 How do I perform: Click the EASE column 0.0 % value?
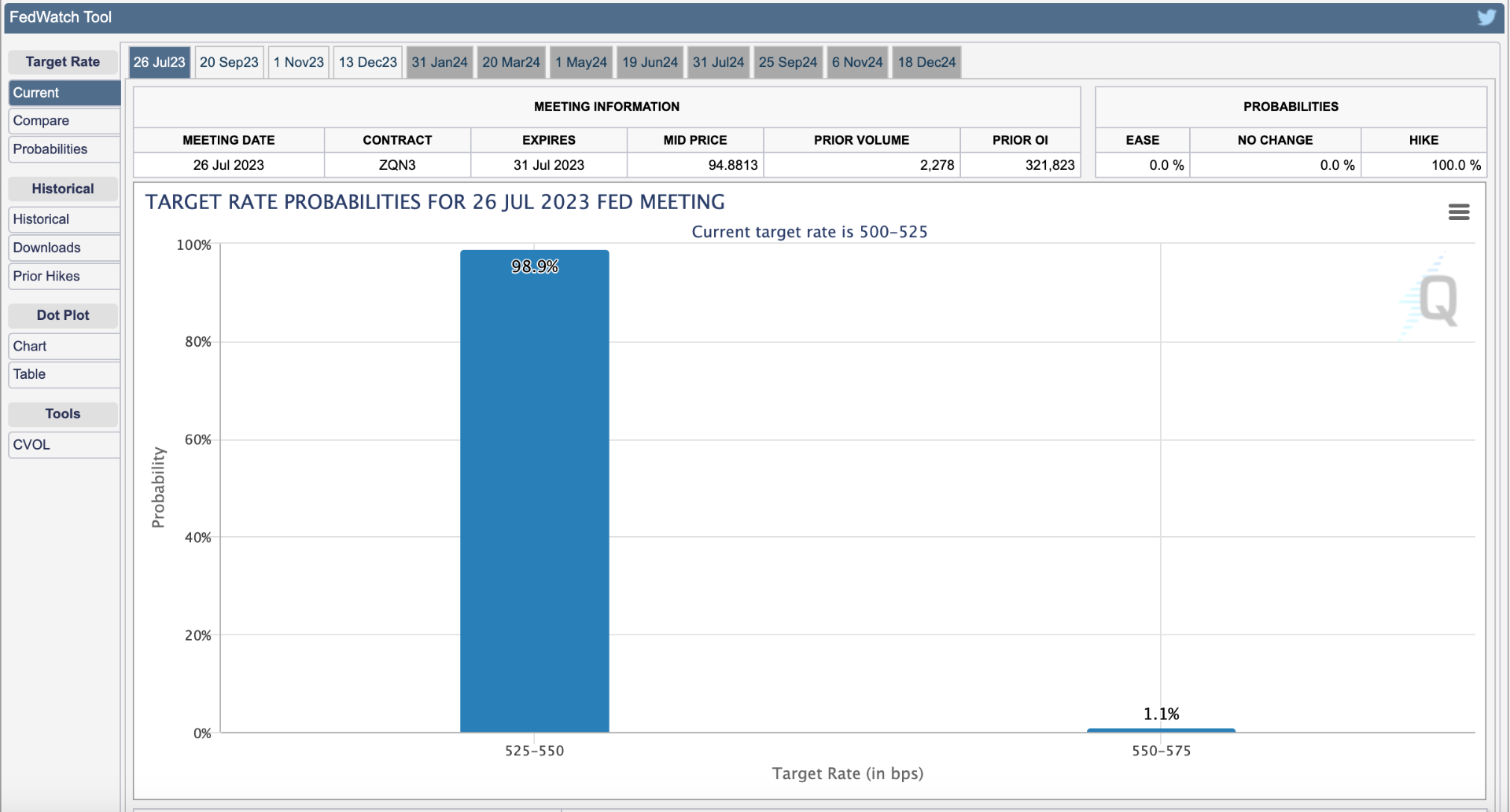coord(1166,165)
